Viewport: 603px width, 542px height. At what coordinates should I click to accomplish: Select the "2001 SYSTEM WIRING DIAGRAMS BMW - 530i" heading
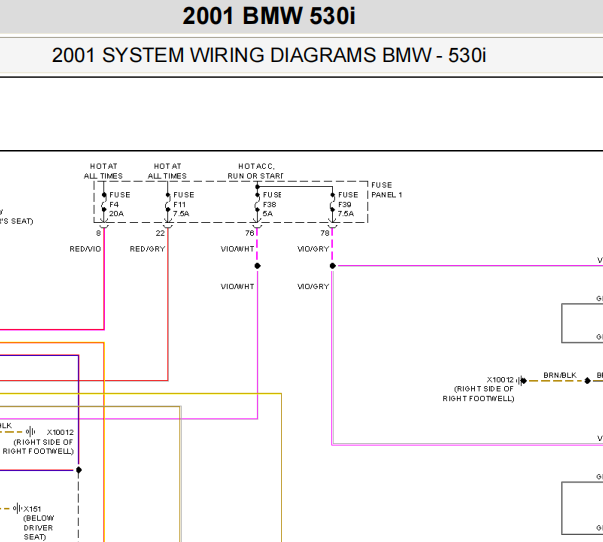(x=269, y=55)
